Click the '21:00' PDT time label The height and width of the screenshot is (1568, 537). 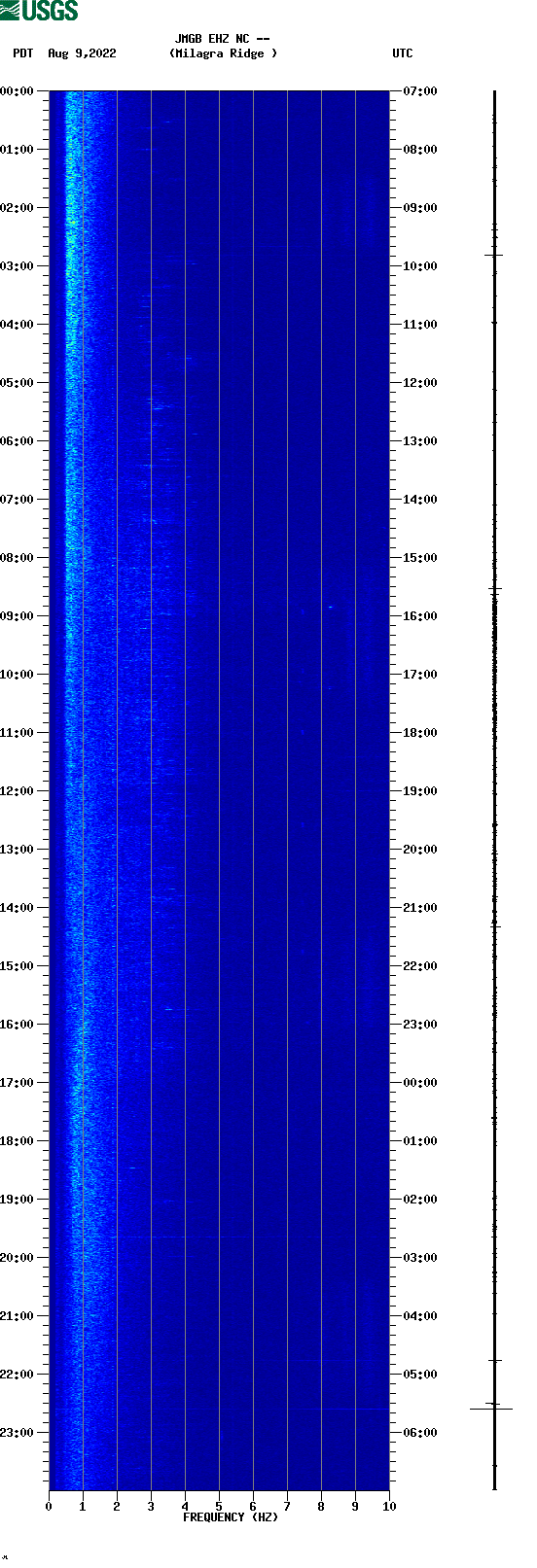click(18, 1316)
